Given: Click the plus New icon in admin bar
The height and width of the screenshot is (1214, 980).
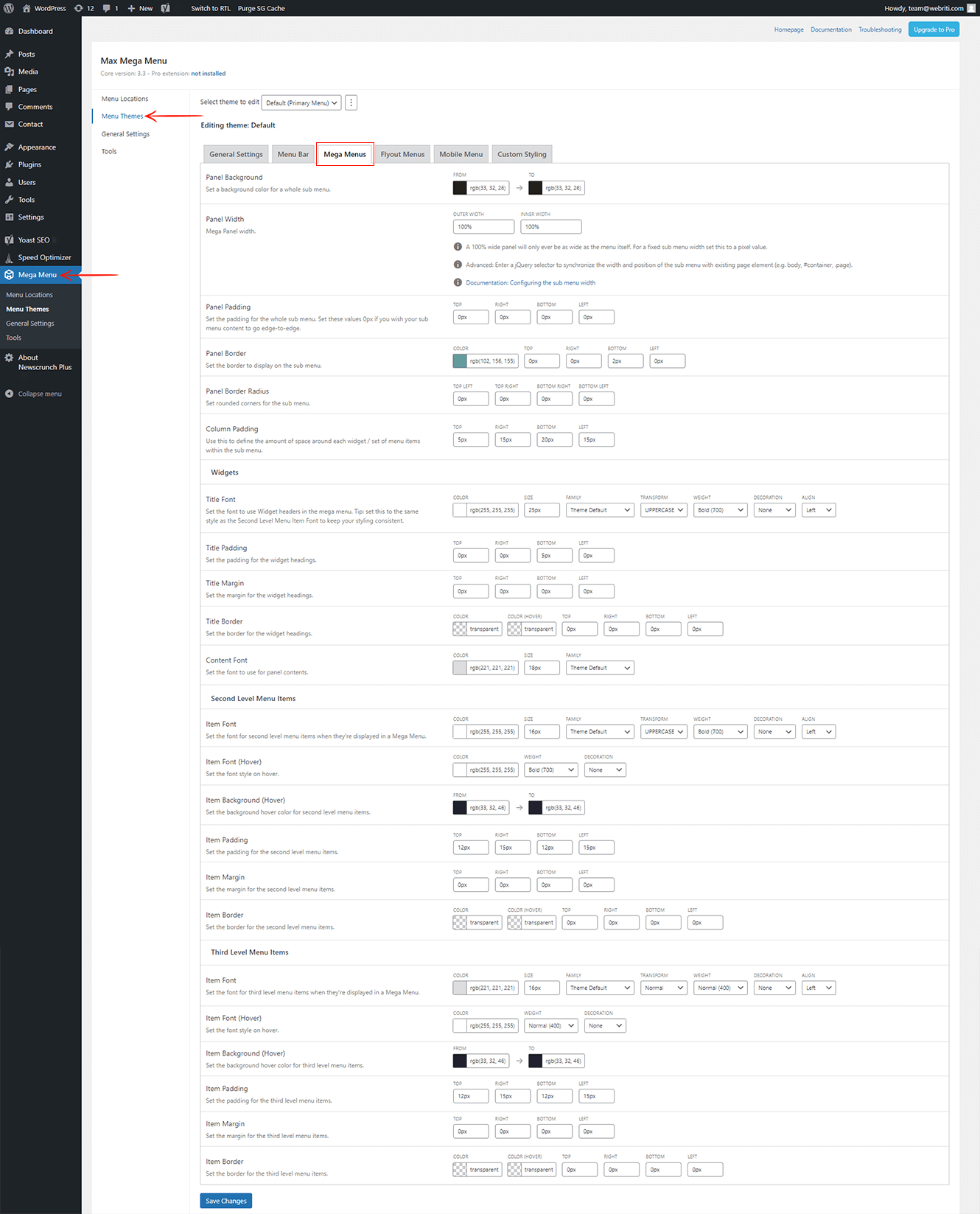Looking at the screenshot, I should (x=131, y=8).
